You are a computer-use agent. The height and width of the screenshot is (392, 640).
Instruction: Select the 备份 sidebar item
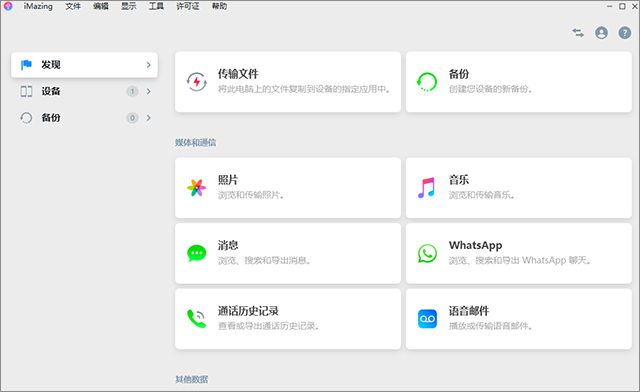[84, 118]
